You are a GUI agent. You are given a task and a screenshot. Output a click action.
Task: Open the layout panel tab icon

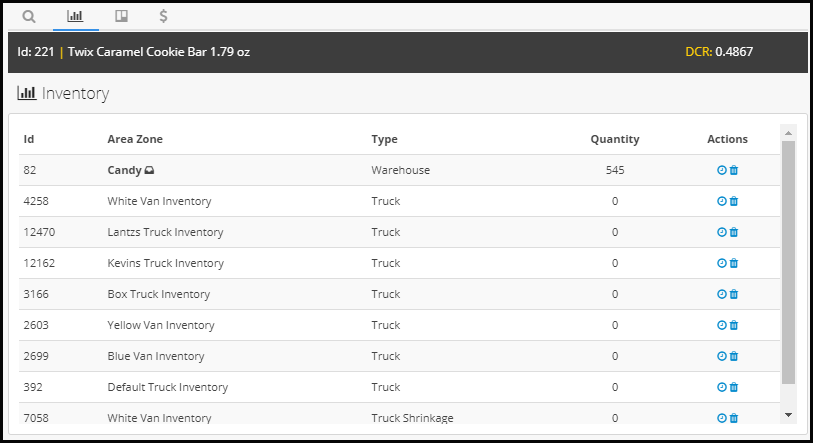pyautogui.click(x=121, y=16)
